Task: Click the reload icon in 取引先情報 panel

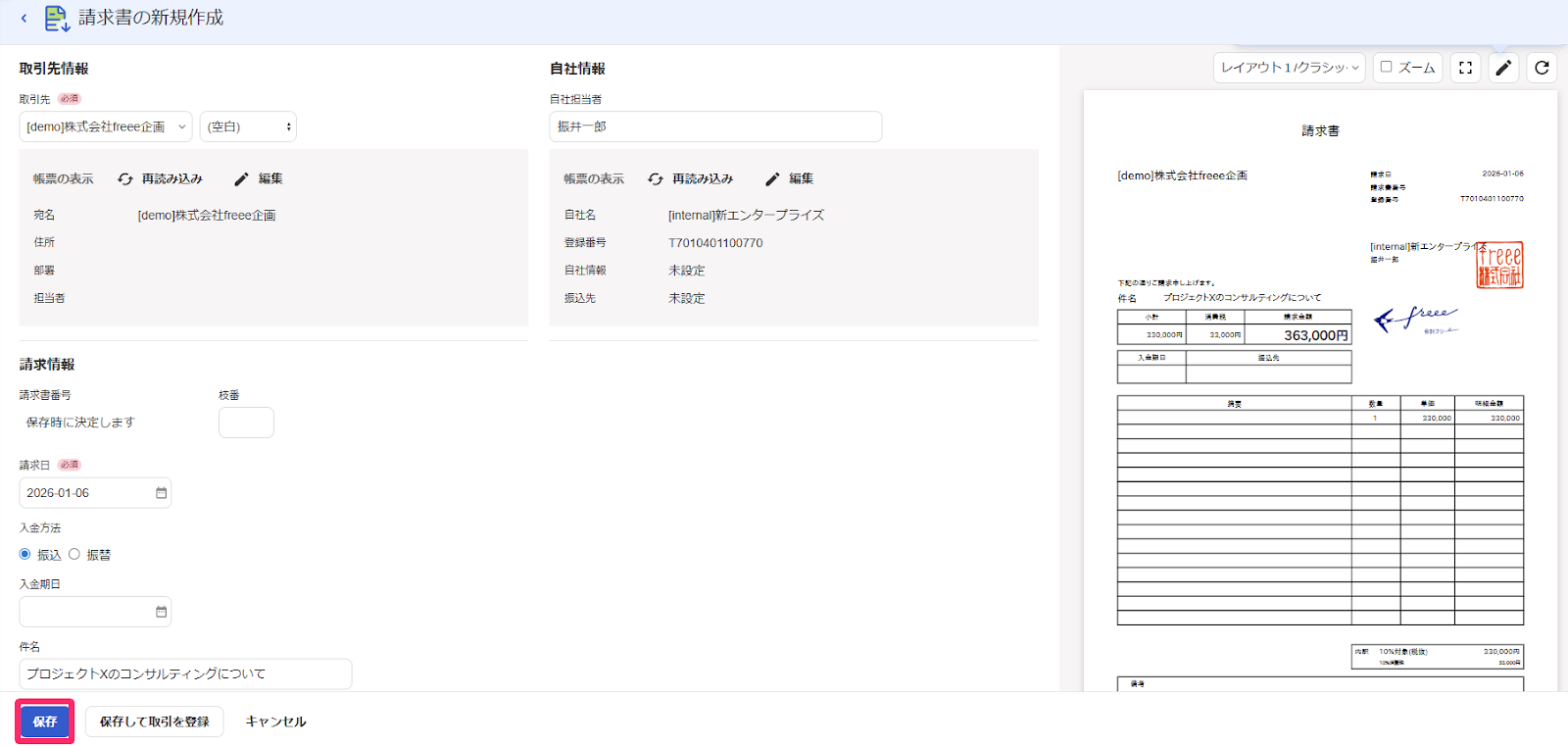Action: 125,179
